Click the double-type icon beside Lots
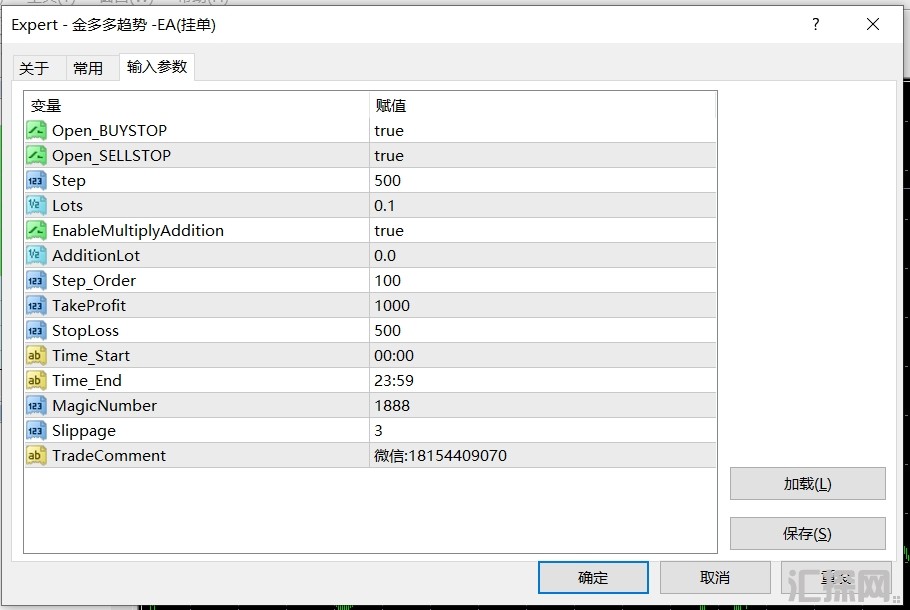 tap(36, 205)
